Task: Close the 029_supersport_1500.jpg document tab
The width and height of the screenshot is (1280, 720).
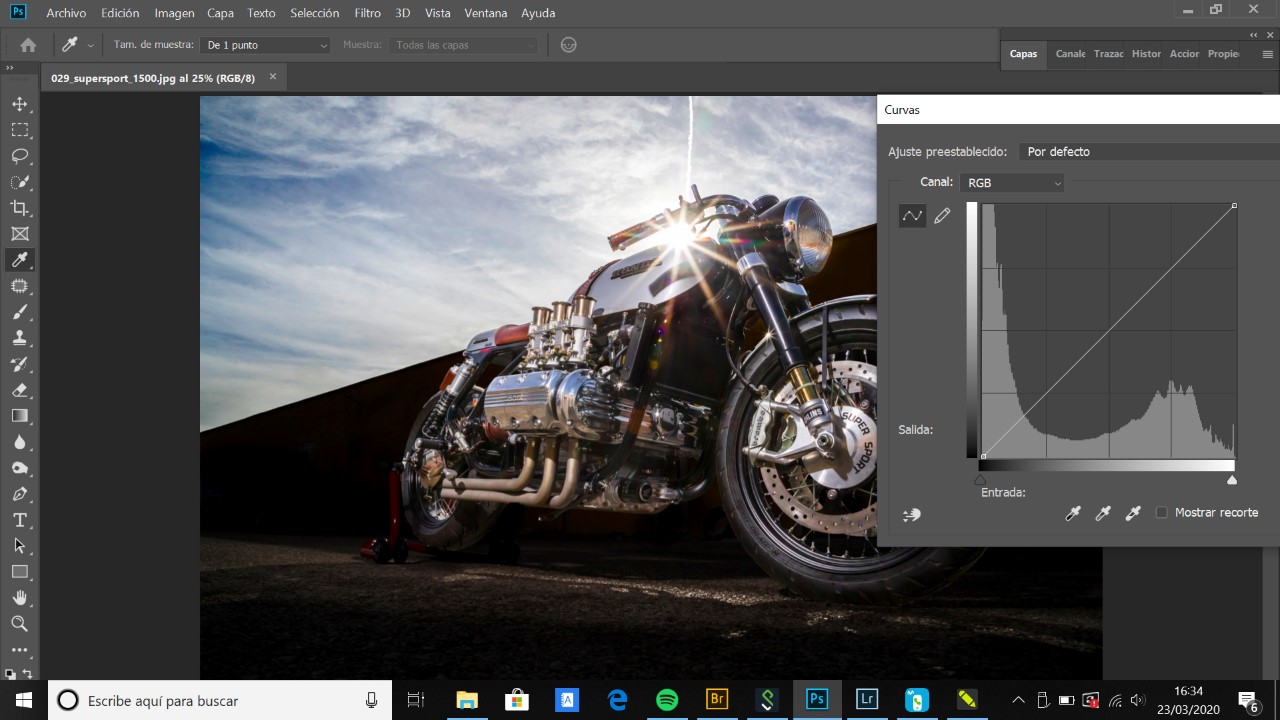Action: (273, 77)
